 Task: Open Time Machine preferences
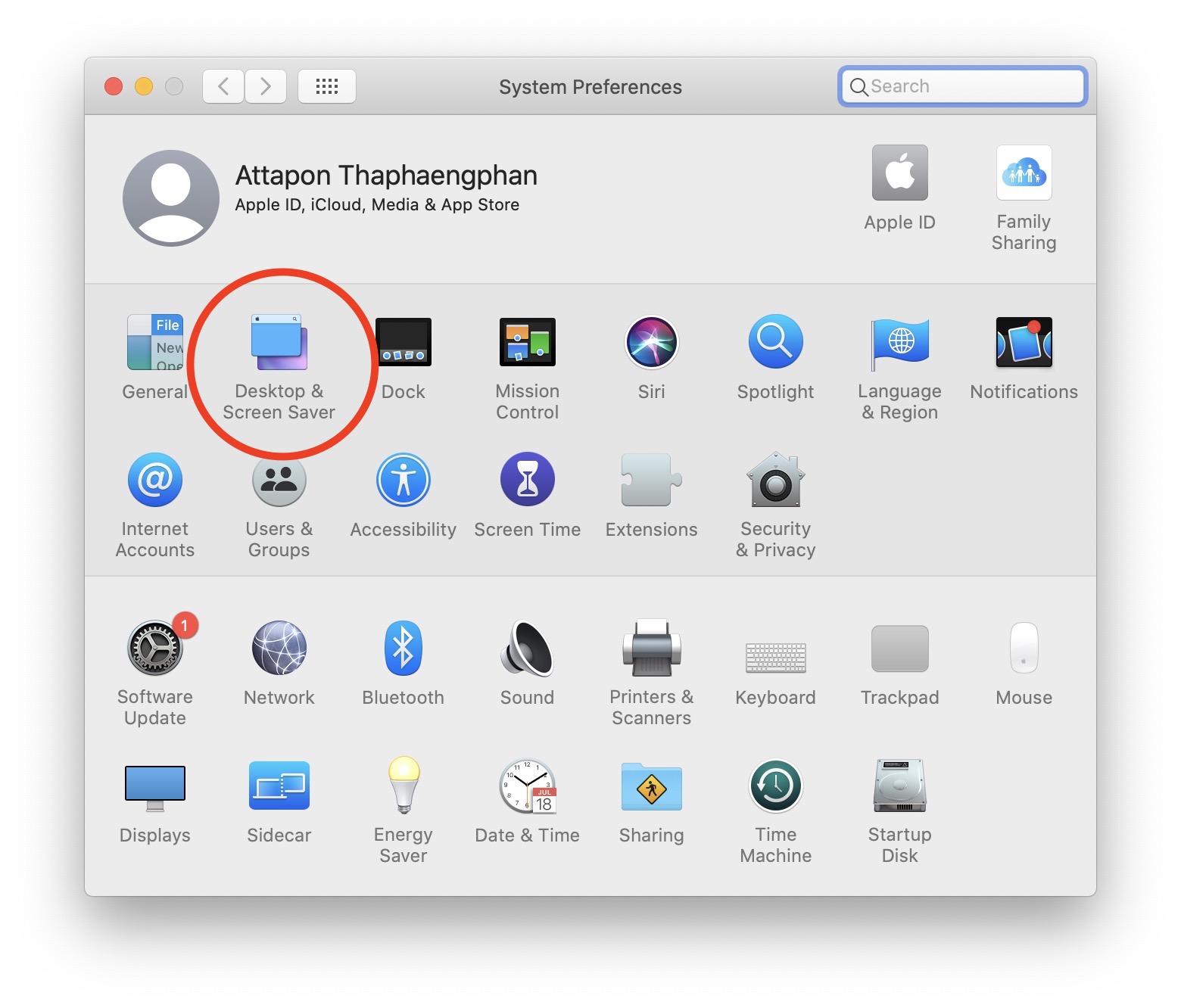click(775, 787)
